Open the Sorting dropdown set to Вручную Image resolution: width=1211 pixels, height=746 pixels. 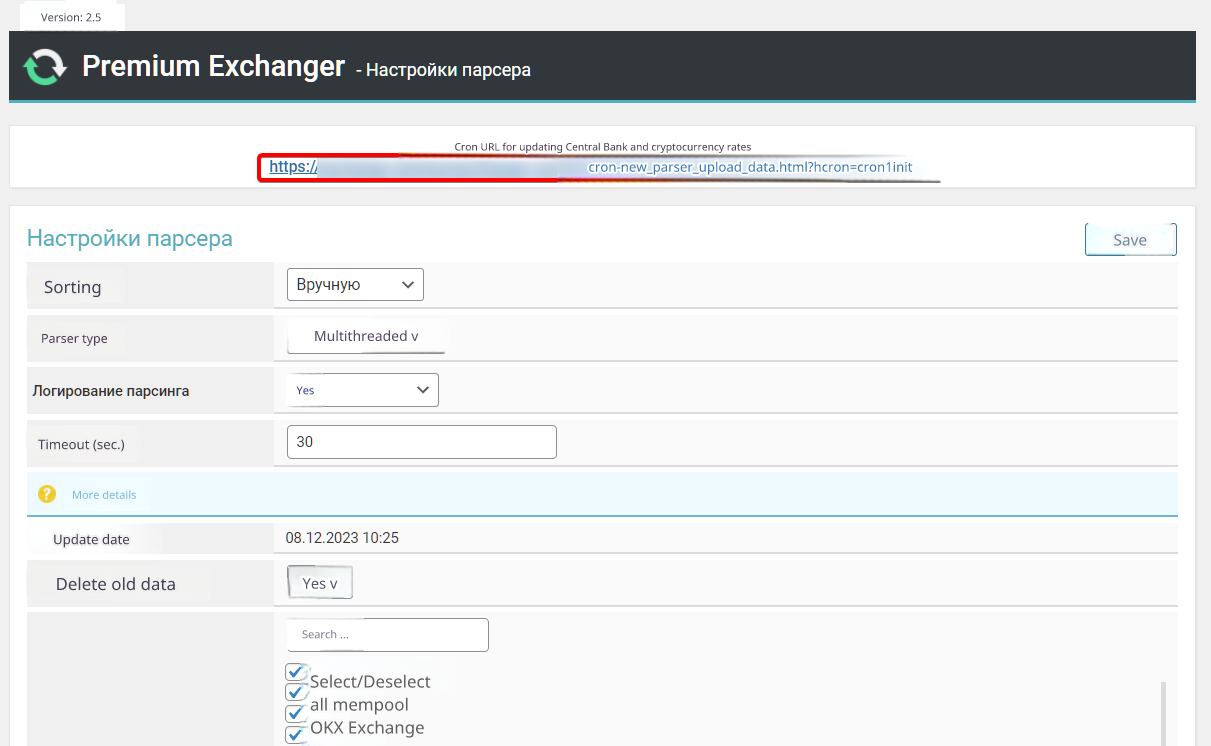point(355,285)
